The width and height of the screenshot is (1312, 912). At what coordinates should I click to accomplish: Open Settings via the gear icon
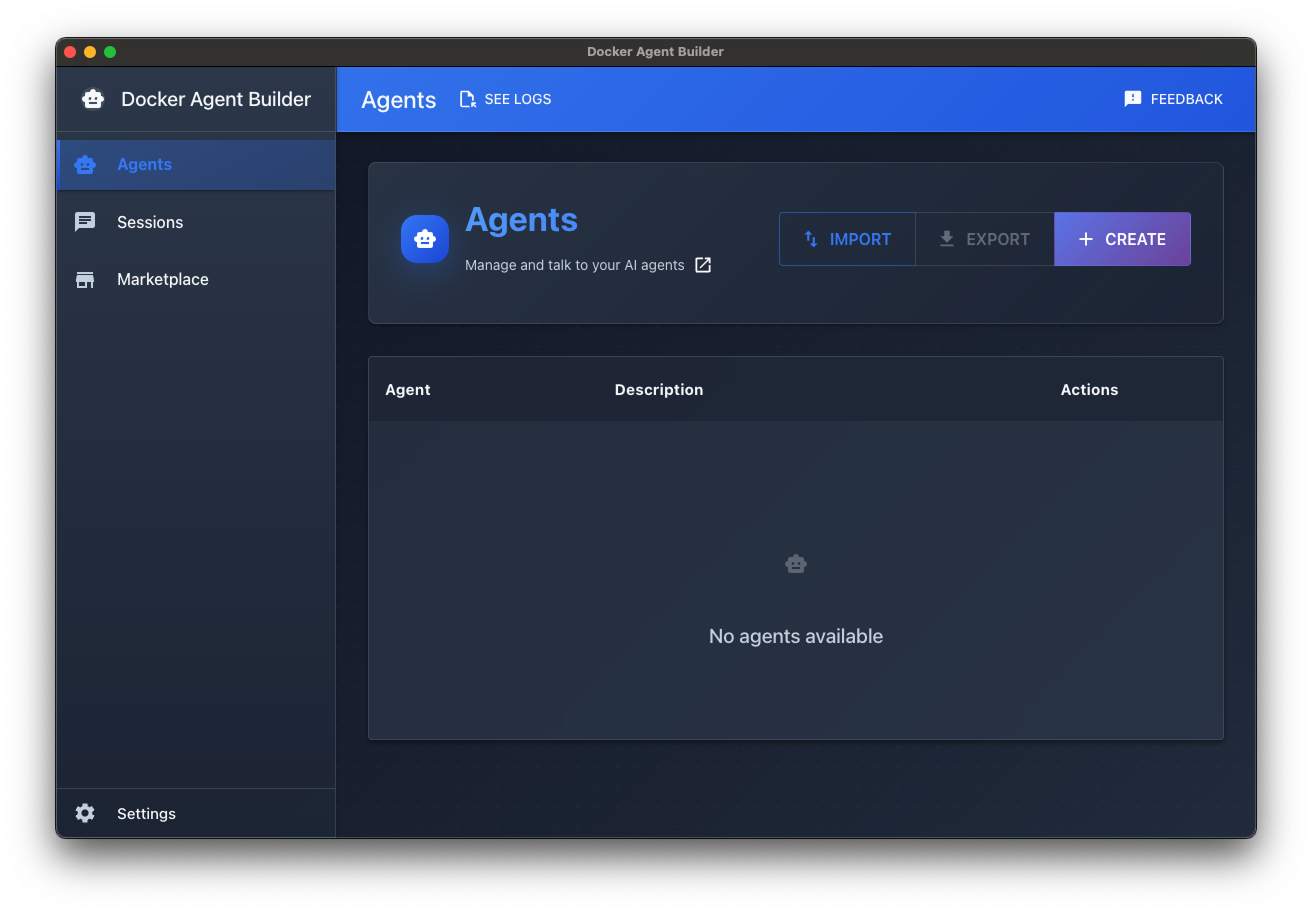[85, 813]
